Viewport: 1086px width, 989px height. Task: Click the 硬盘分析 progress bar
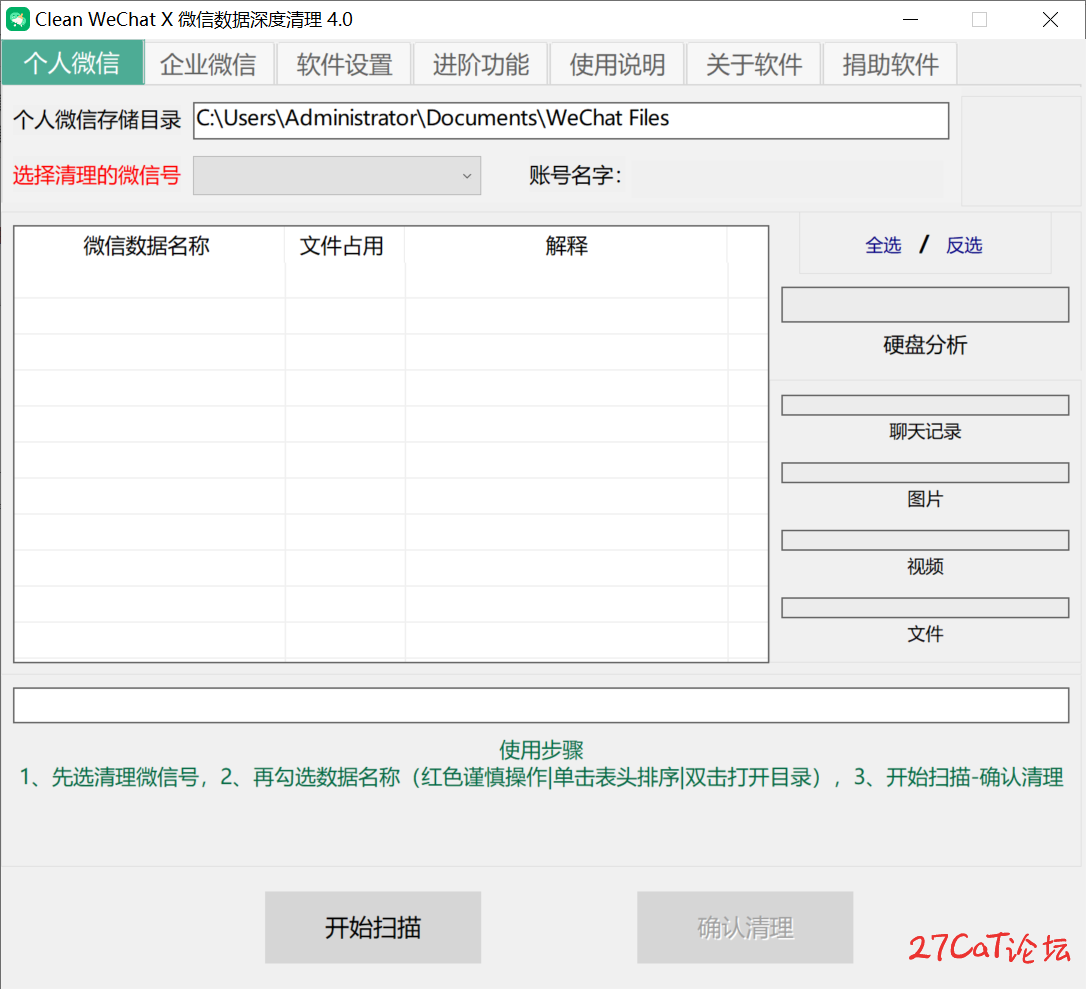click(925, 305)
